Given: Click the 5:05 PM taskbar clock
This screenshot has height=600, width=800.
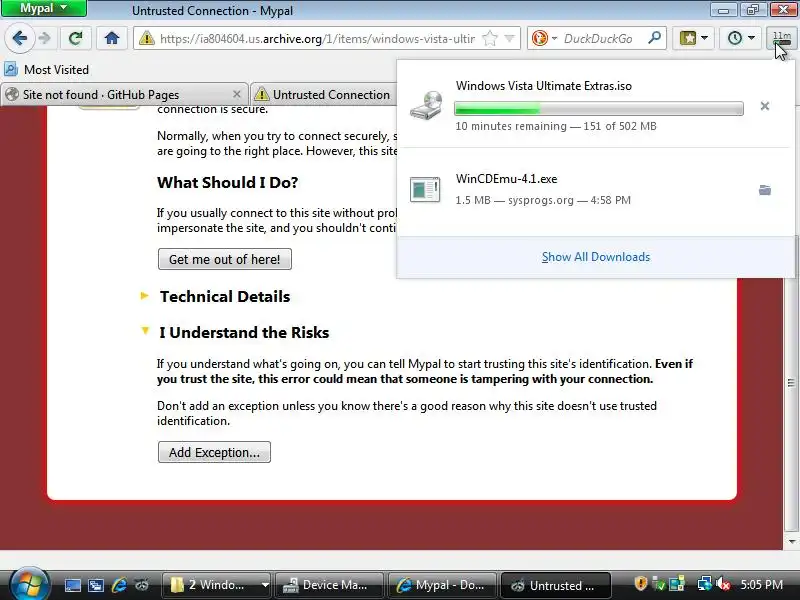Looking at the screenshot, I should coord(762,585).
